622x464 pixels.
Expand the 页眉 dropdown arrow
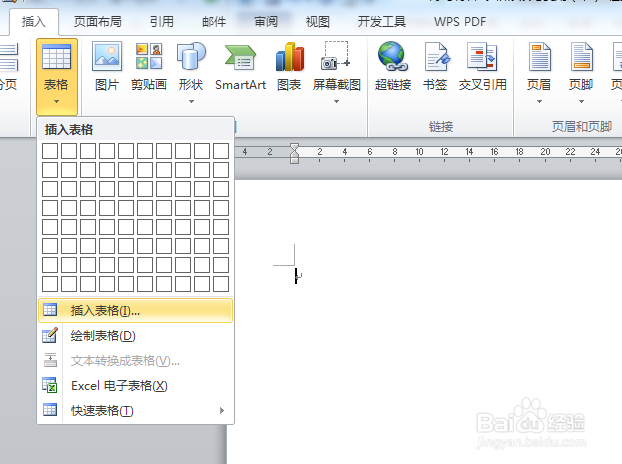[539, 102]
